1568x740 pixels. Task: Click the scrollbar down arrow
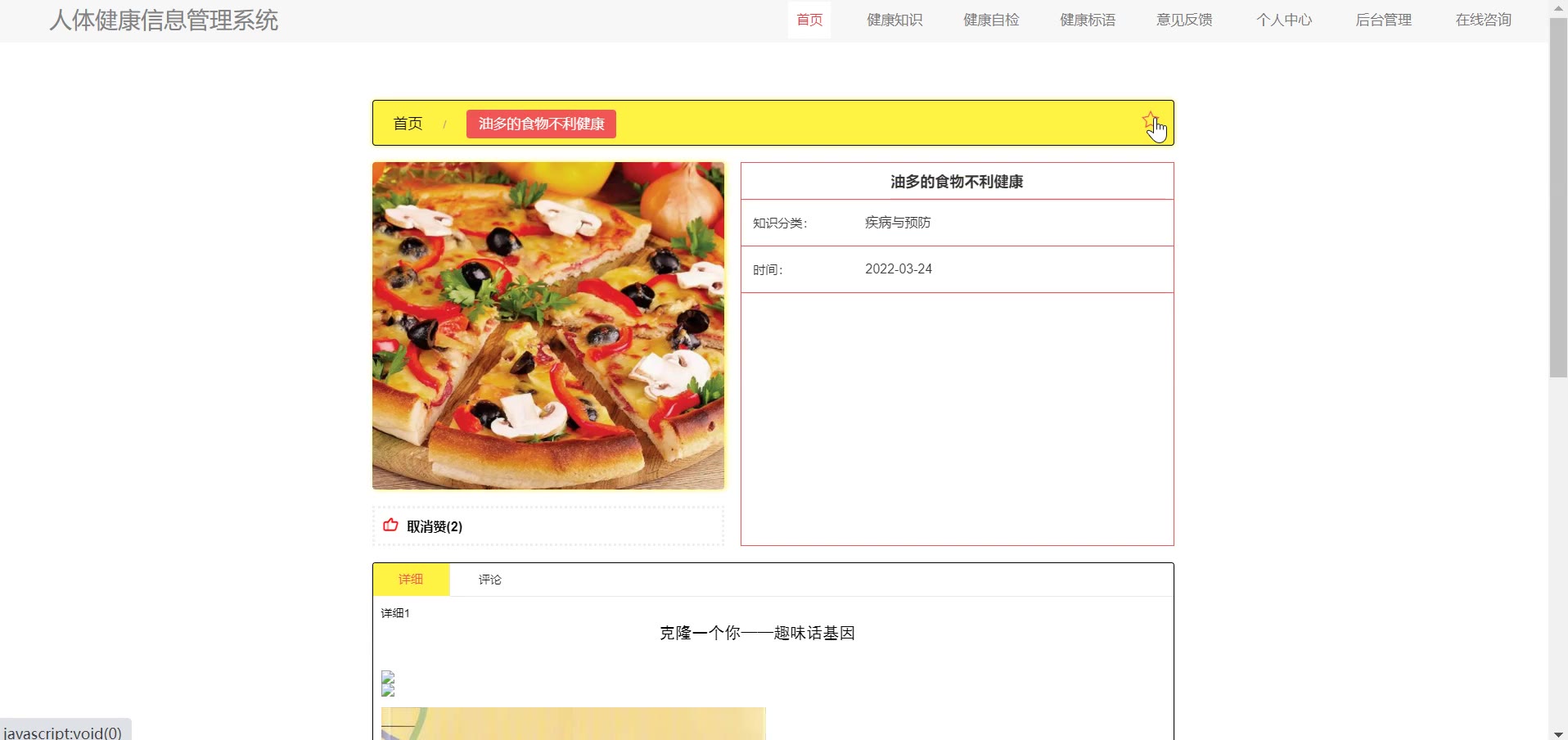click(1558, 733)
